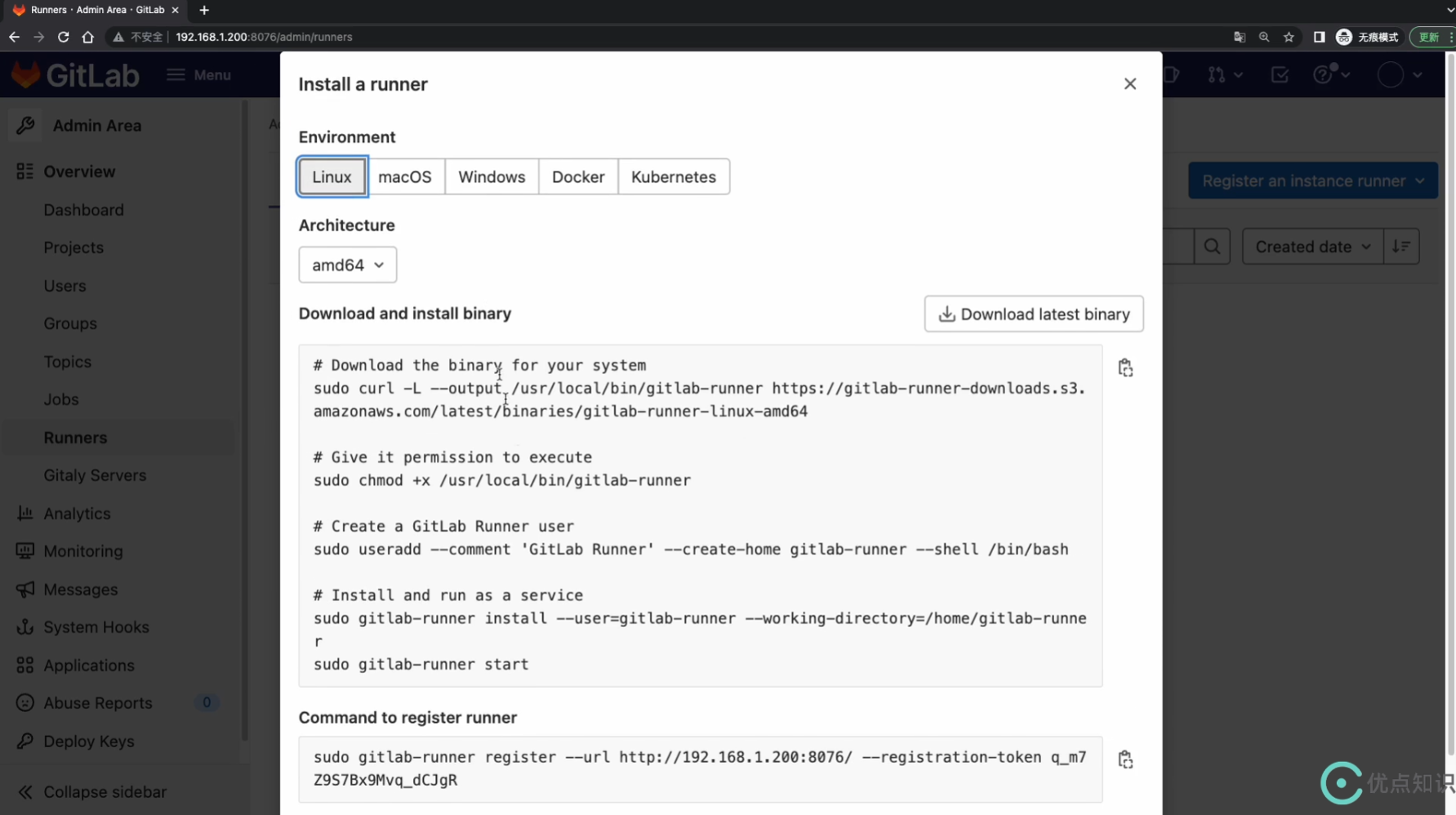Click the Abuse Reports face icon
This screenshot has width=1456, height=815.
25,703
